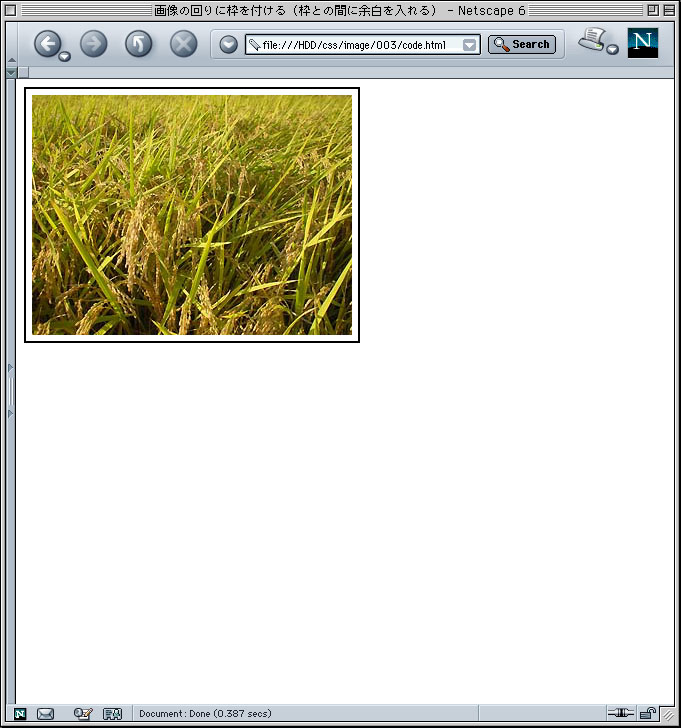Click the Stop loading button

pos(183,44)
